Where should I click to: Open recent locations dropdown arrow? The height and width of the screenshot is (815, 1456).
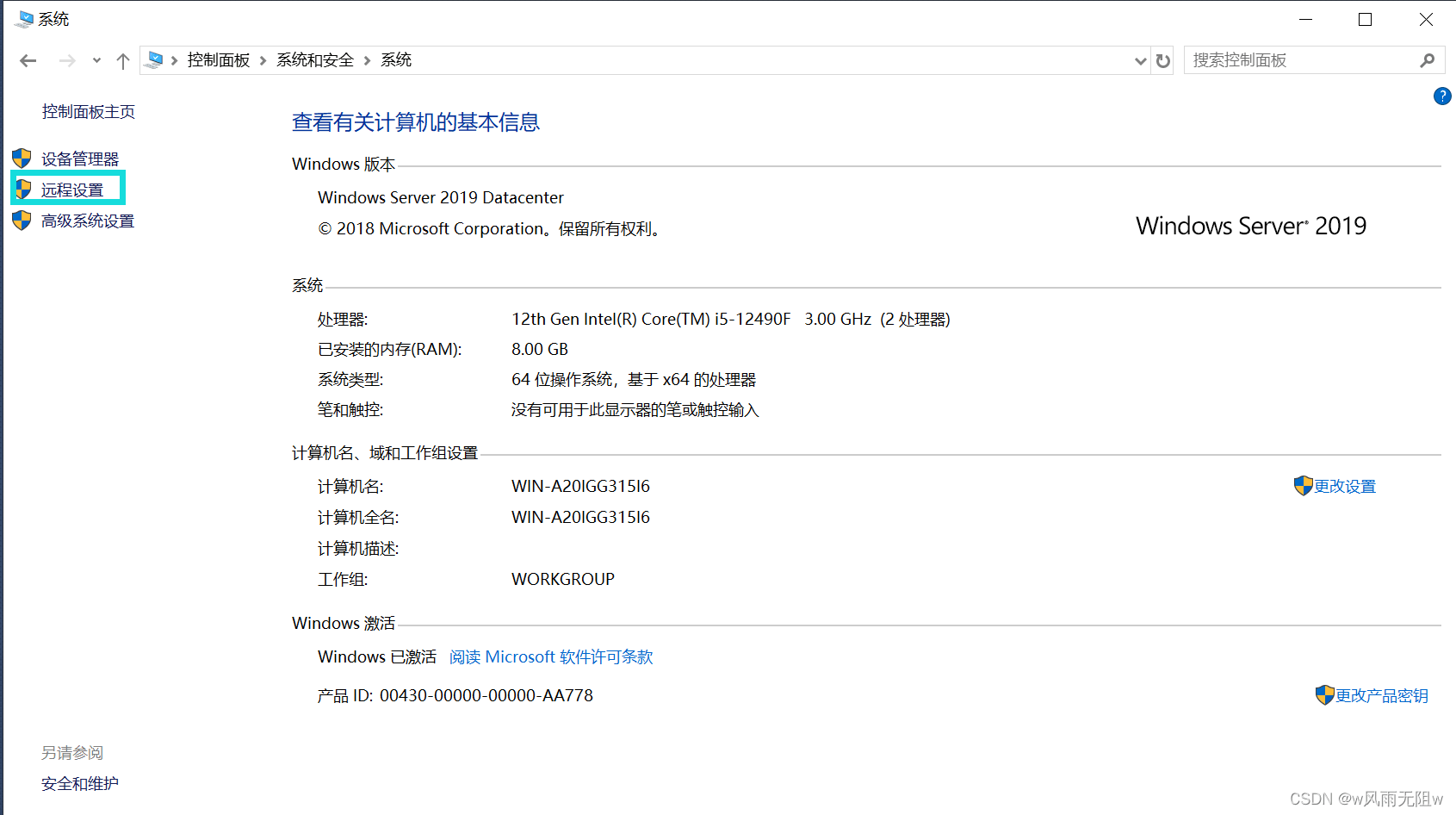[x=96, y=60]
